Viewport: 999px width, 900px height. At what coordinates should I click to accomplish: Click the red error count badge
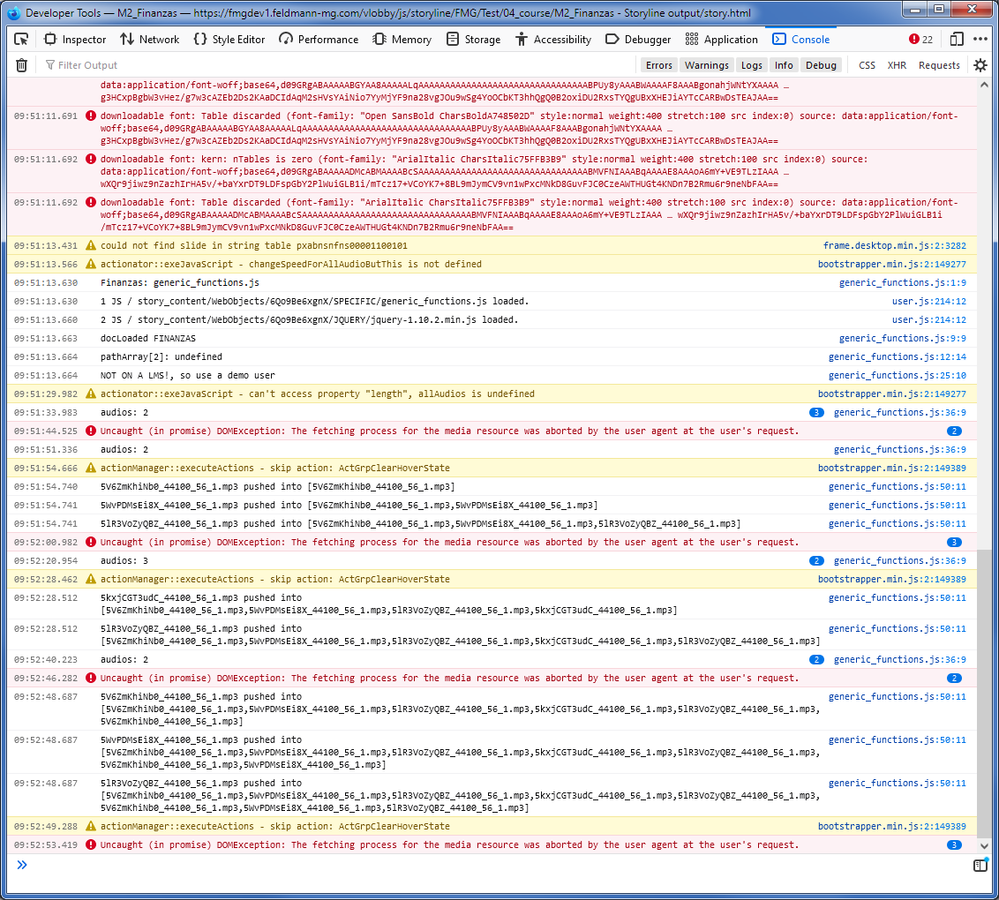[x=920, y=39]
